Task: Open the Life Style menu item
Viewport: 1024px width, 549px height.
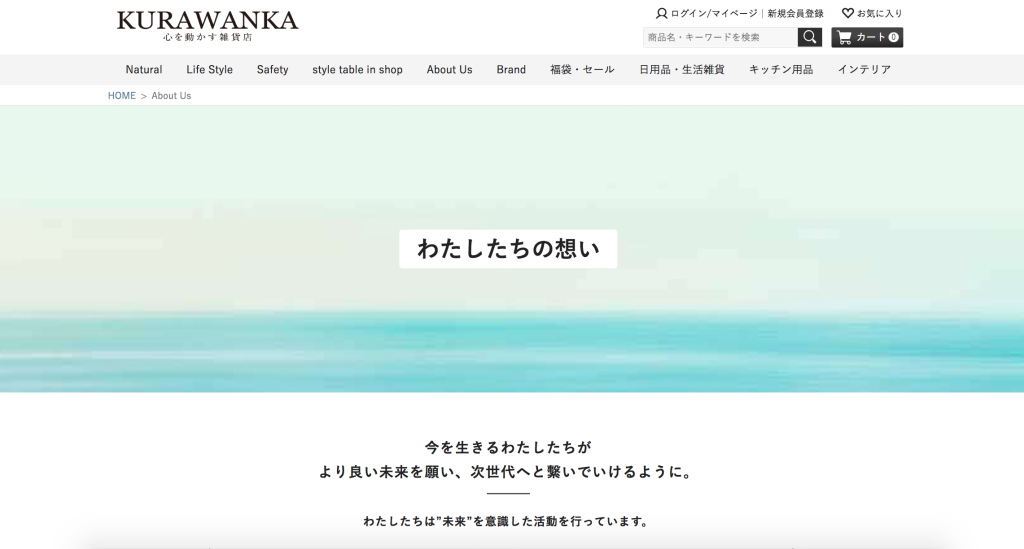Action: (x=209, y=69)
